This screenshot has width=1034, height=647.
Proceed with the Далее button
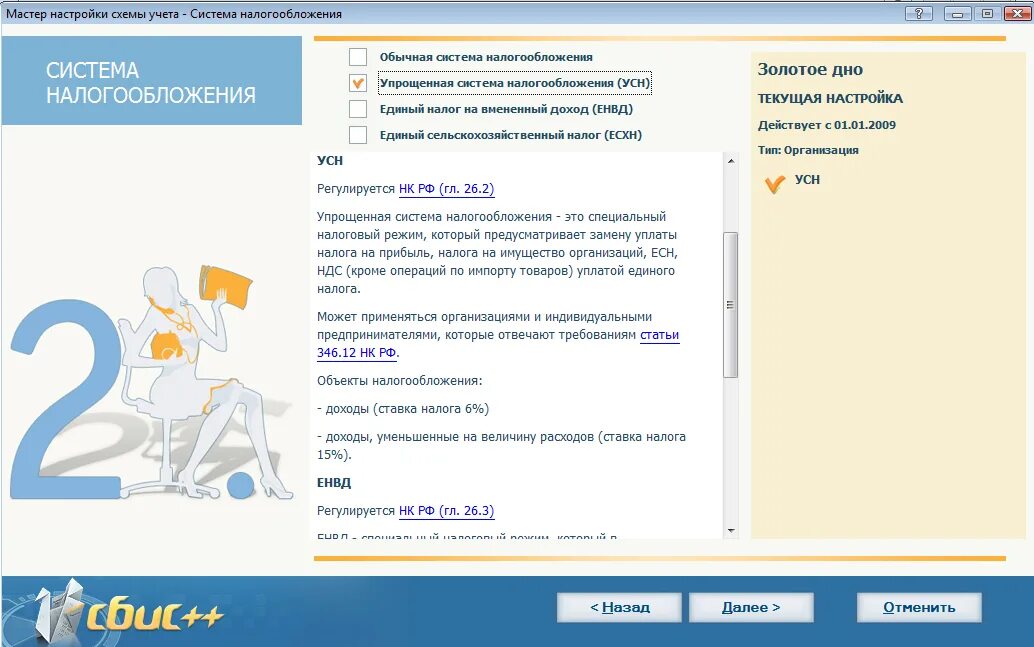[751, 607]
